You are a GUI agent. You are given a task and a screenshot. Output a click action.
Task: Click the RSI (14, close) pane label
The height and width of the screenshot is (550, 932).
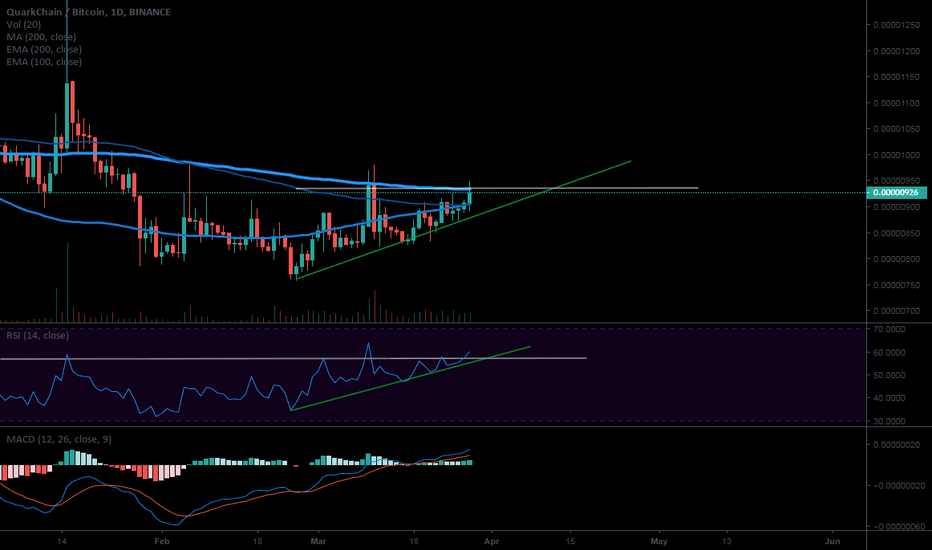[37, 335]
